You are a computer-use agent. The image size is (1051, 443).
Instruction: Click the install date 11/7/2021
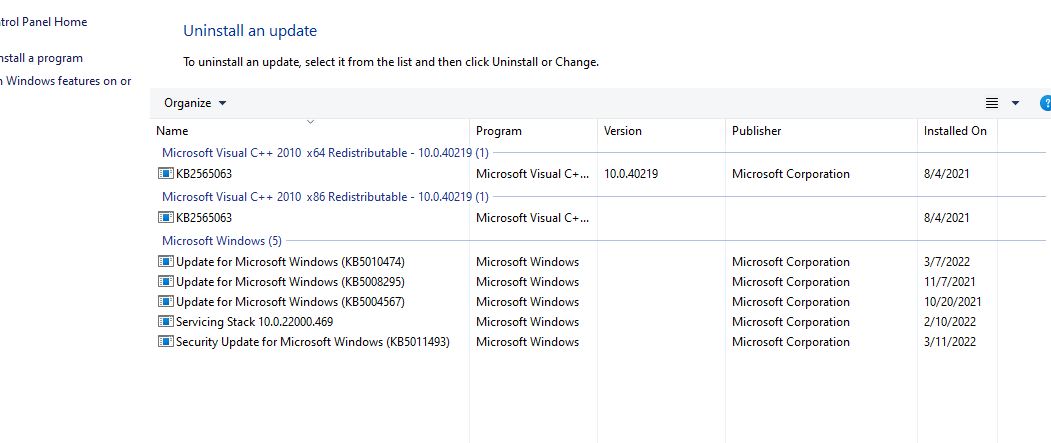click(x=949, y=281)
